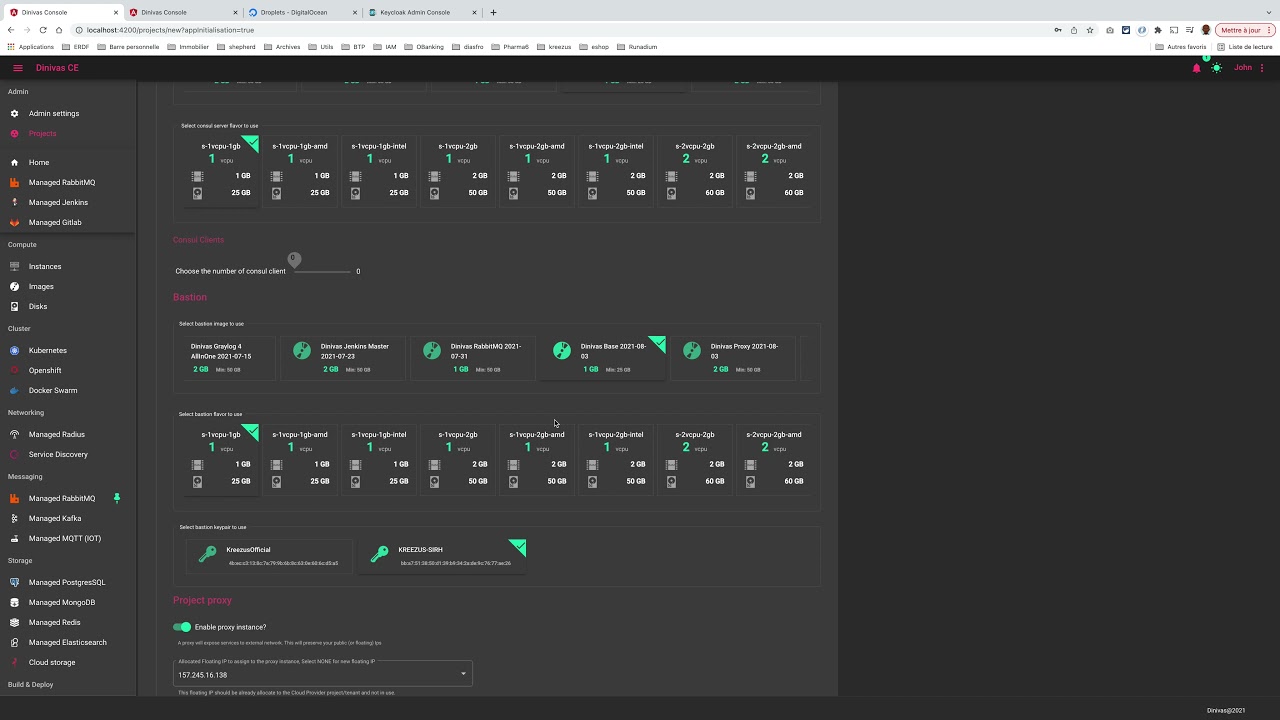Viewport: 1280px width, 720px height.
Task: Bookmark this page with the star icon
Action: [x=1090, y=30]
